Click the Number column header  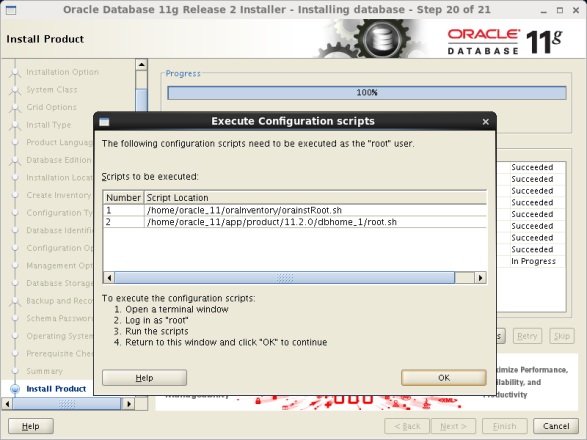pyautogui.click(x=123, y=197)
